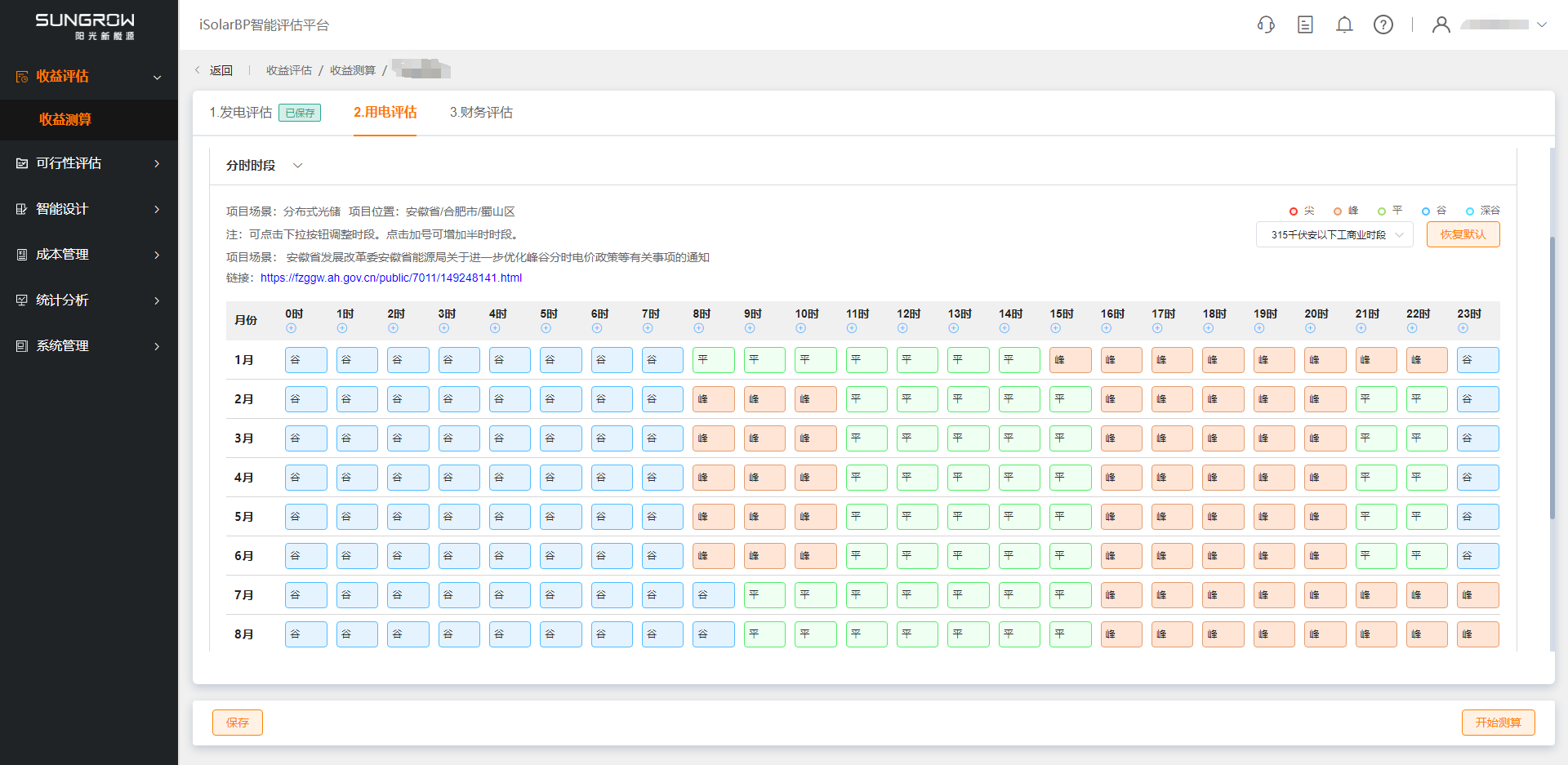Switch to the 1.发电评估 tab
The image size is (1568, 765).
(240, 113)
